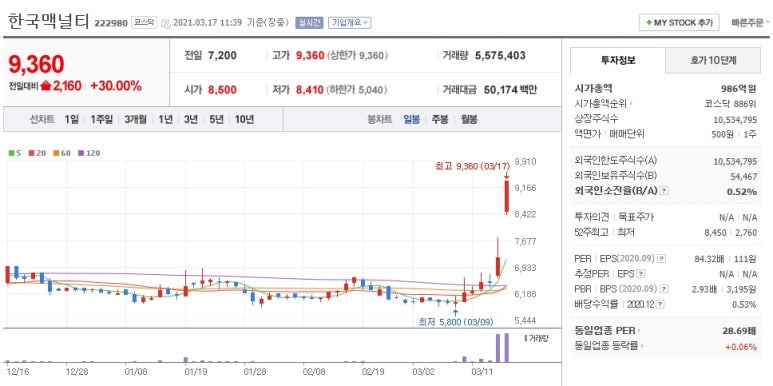Select the 3개월 line chart period
Screen dimensions: 773x386
pos(136,119)
